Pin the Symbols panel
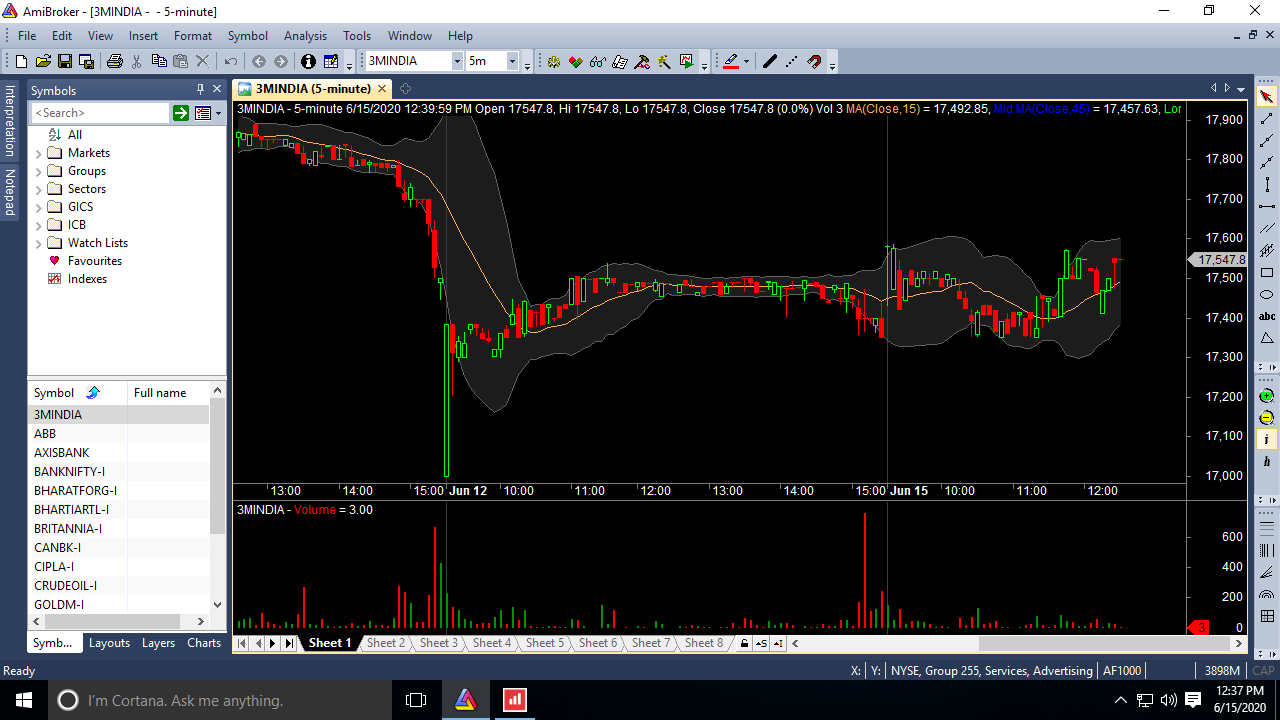This screenshot has height=720, width=1280. (x=200, y=89)
